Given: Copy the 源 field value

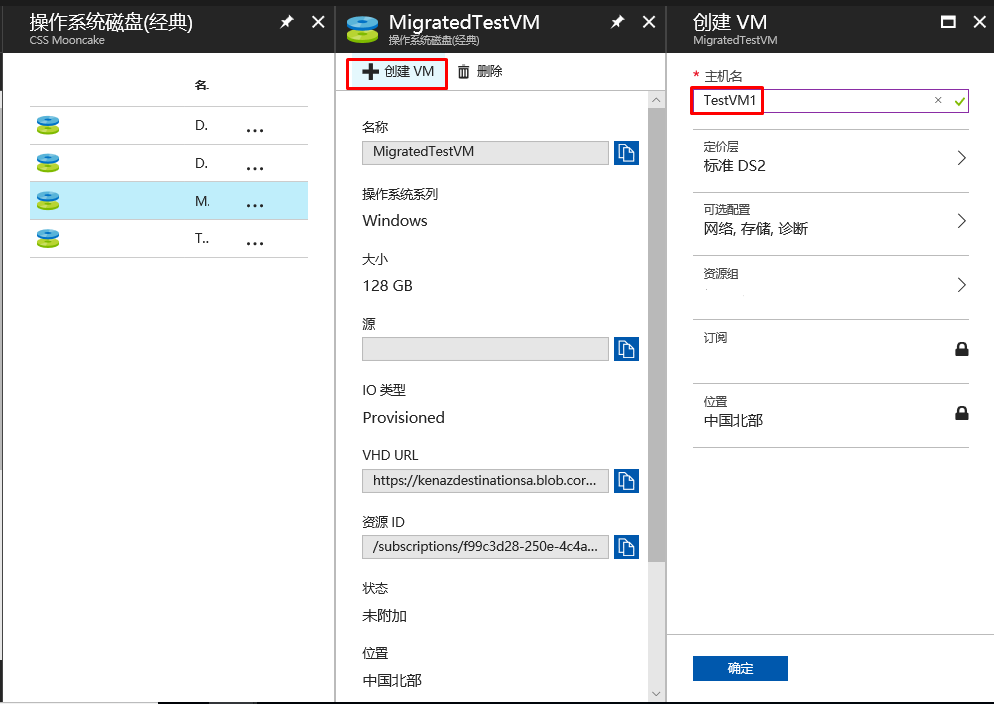Looking at the screenshot, I should pos(626,349).
